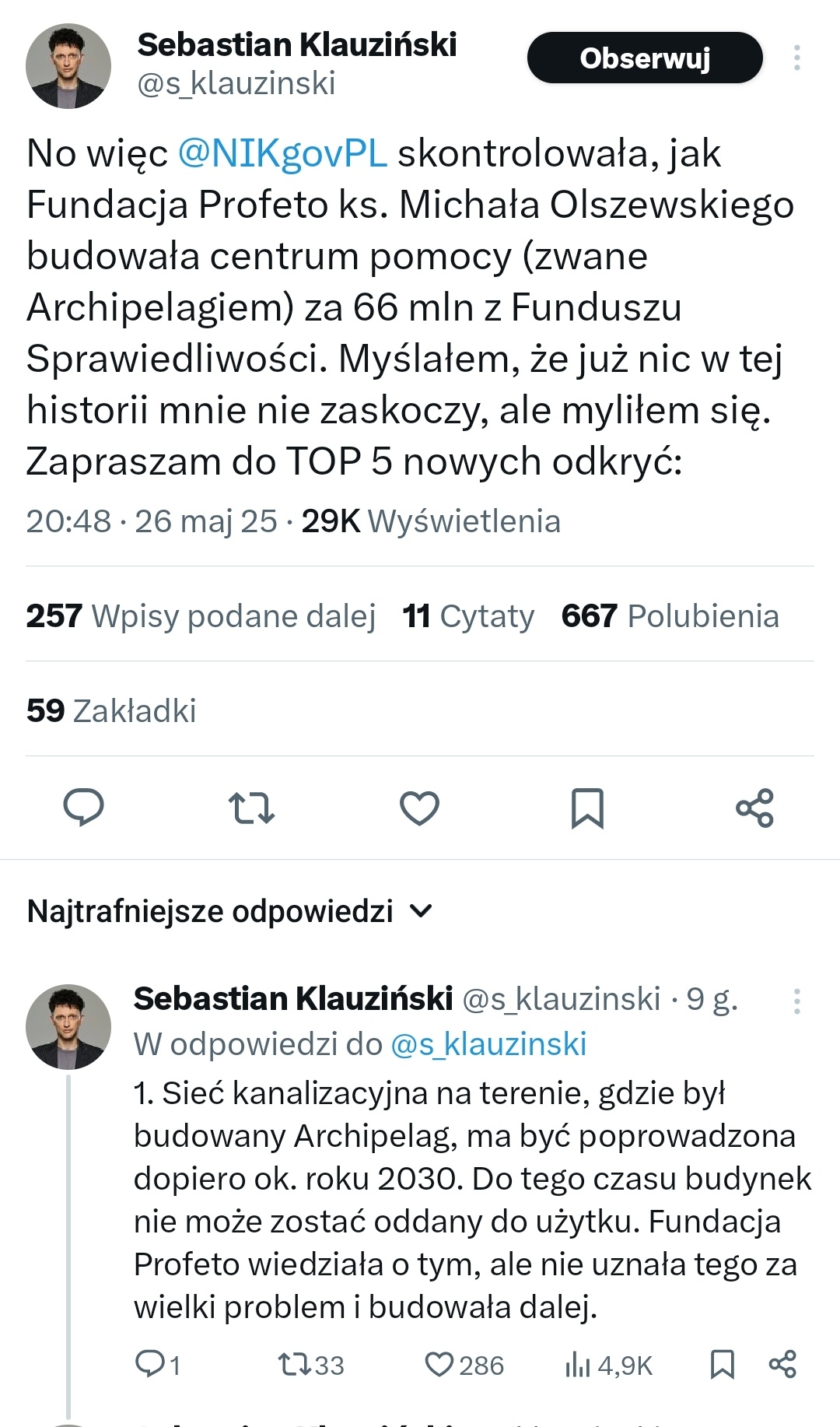The width and height of the screenshot is (840, 1427).
Task: Open the @s_klauzinski reply mention link
Action: [x=488, y=1044]
